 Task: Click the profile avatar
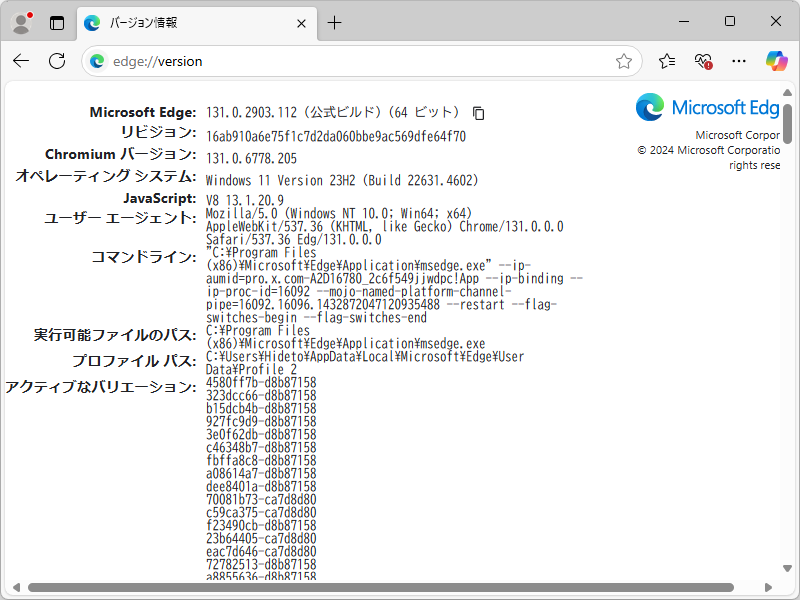(20, 21)
